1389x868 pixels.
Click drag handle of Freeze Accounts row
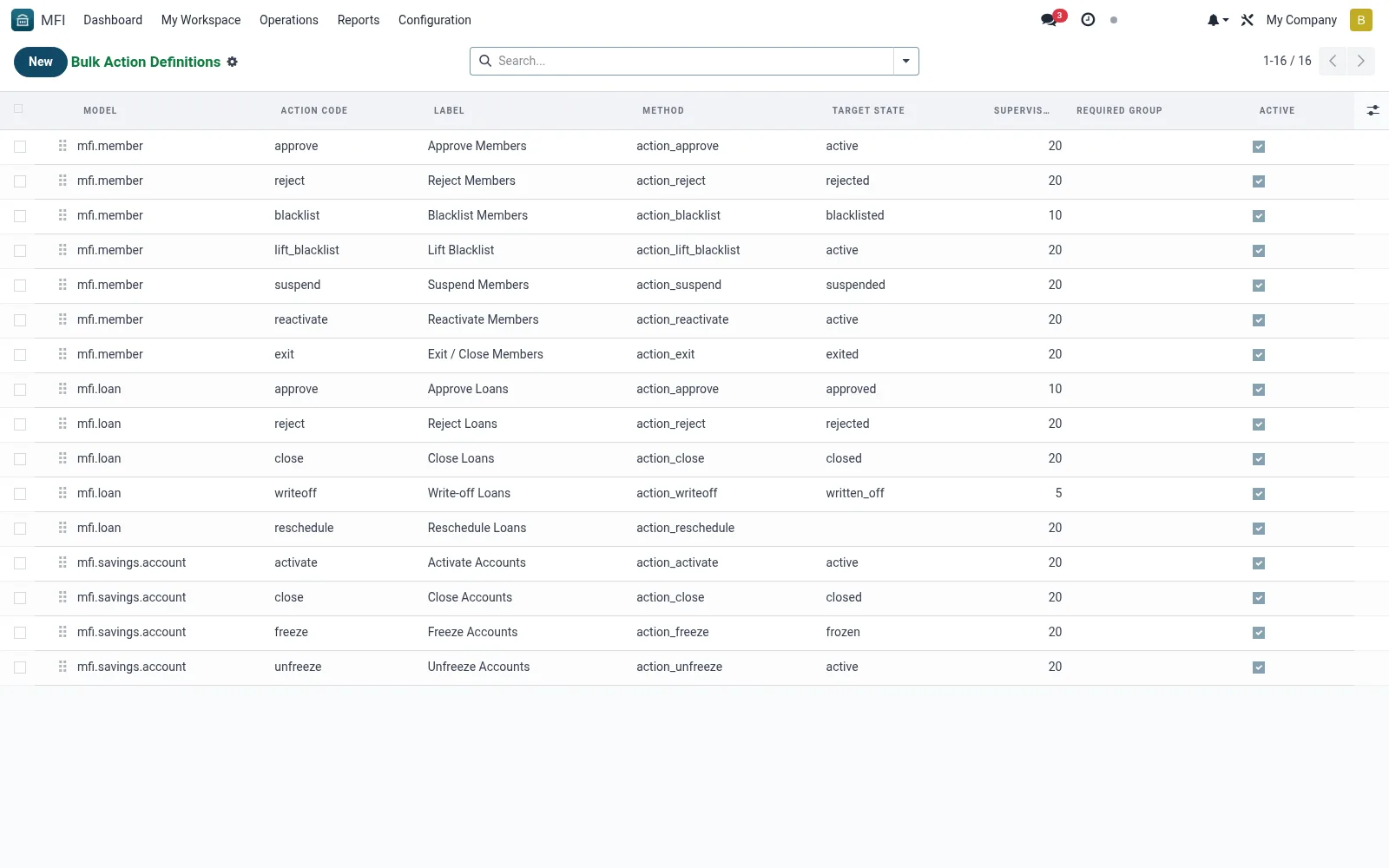pos(63,632)
